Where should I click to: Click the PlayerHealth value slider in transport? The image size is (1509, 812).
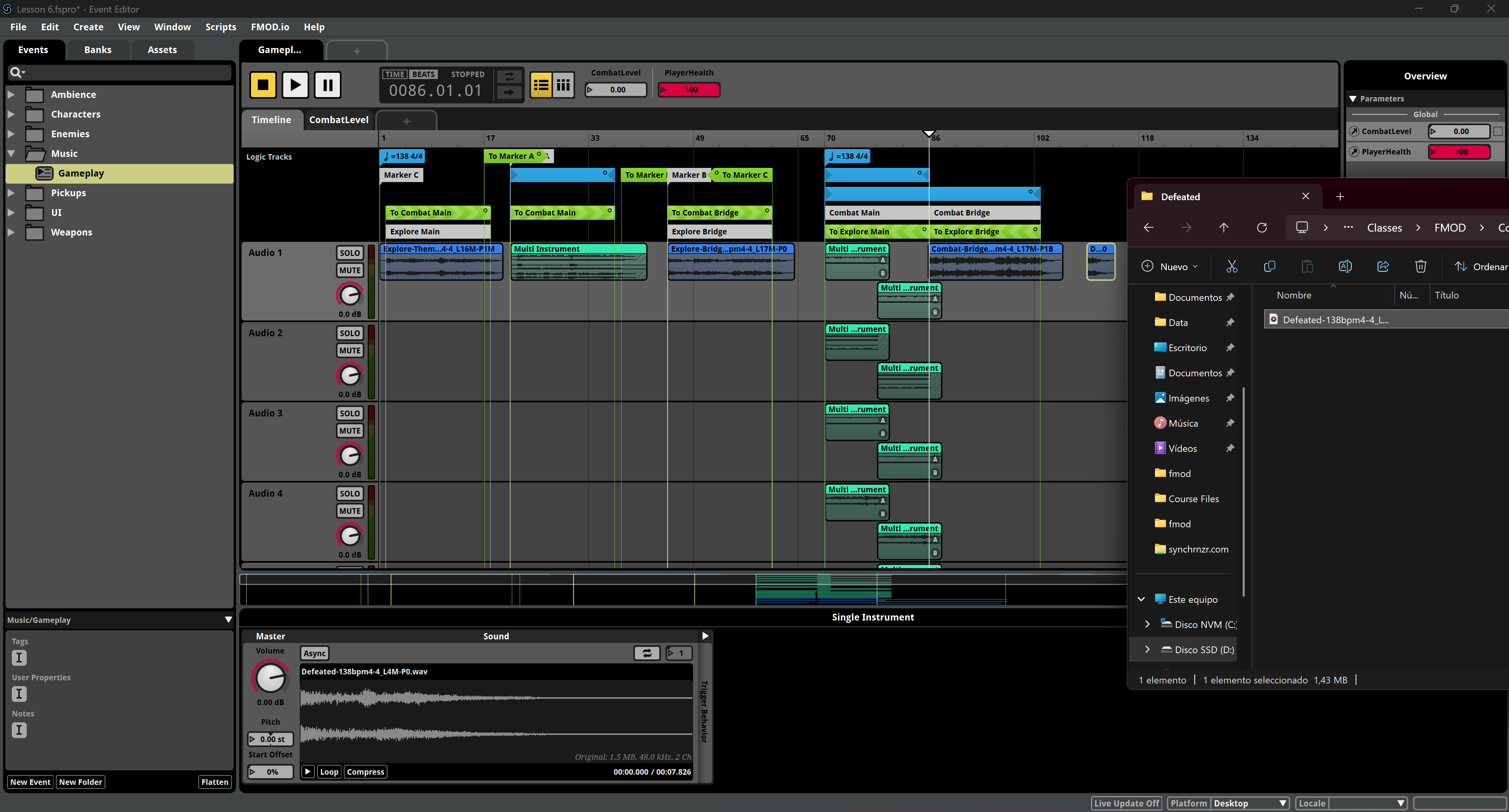[x=689, y=90]
